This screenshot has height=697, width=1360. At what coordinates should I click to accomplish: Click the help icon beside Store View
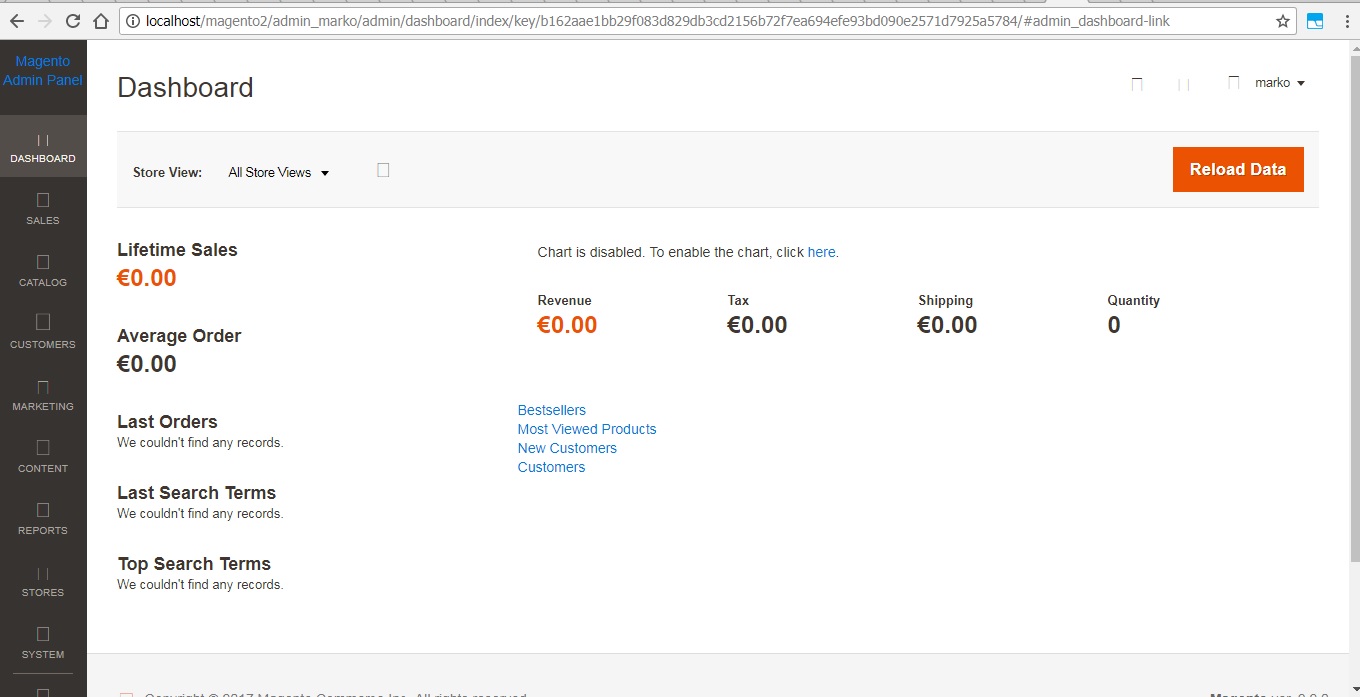pyautogui.click(x=383, y=171)
